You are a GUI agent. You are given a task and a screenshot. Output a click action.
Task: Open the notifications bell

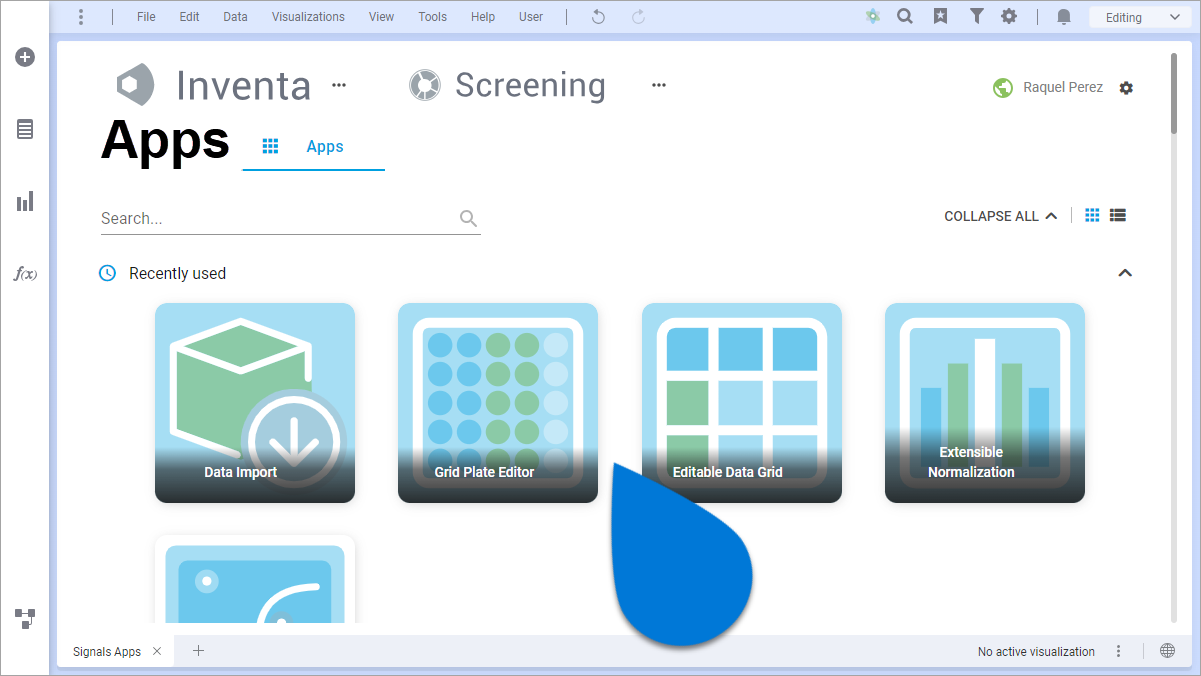[x=1064, y=17]
